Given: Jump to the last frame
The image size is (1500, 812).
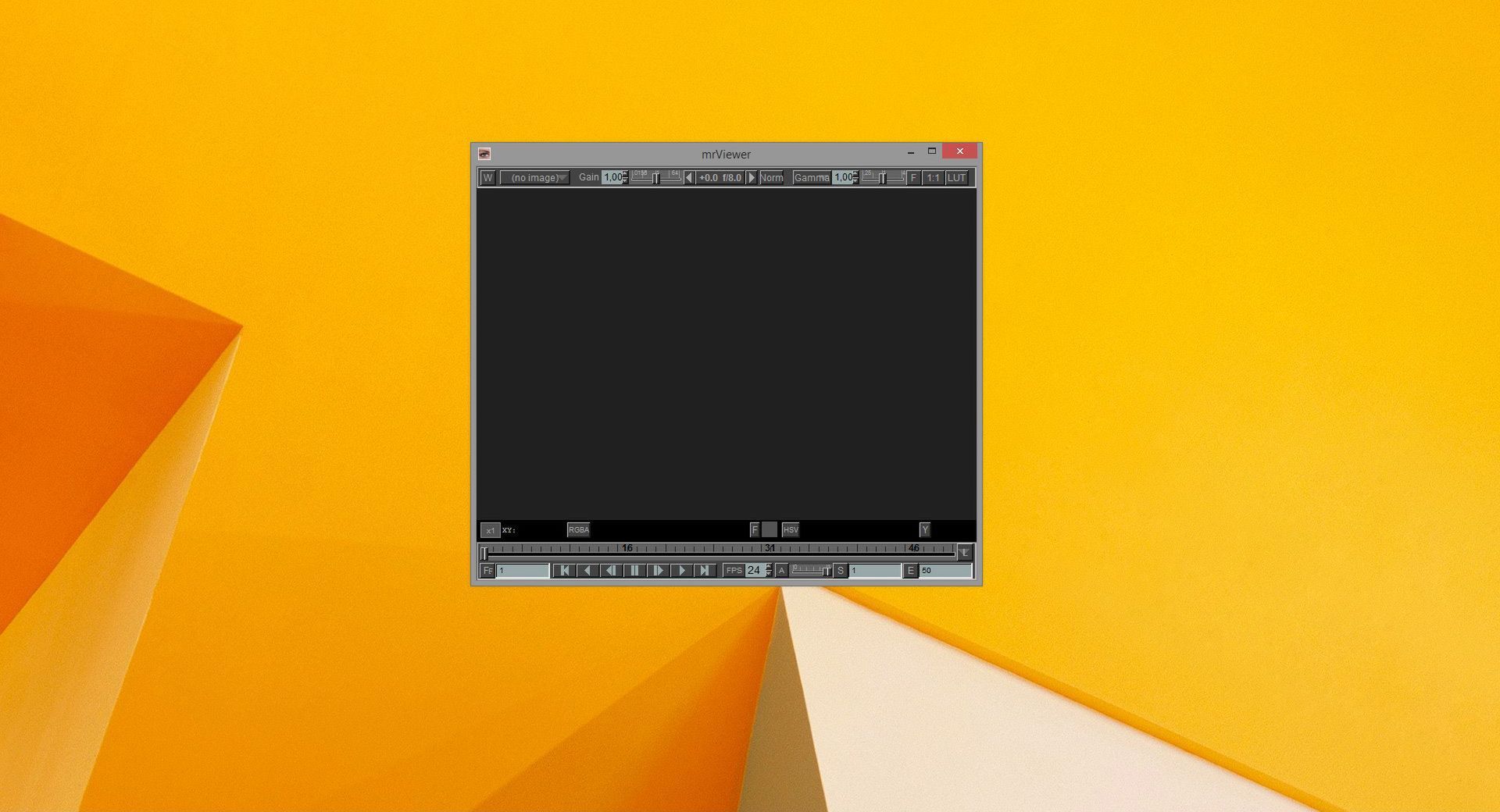Looking at the screenshot, I should (x=705, y=570).
